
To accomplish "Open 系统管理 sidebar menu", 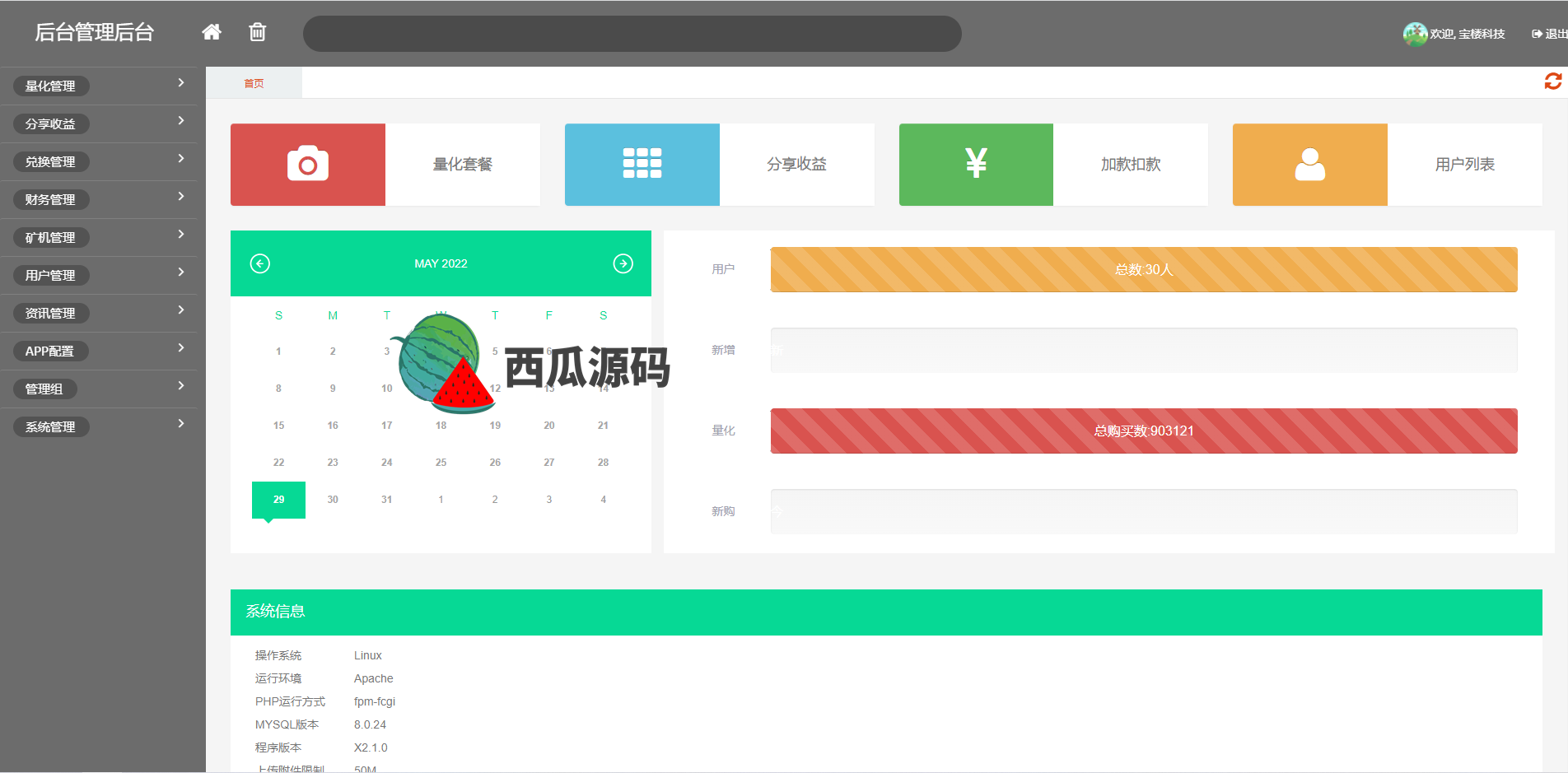I will 51,426.
